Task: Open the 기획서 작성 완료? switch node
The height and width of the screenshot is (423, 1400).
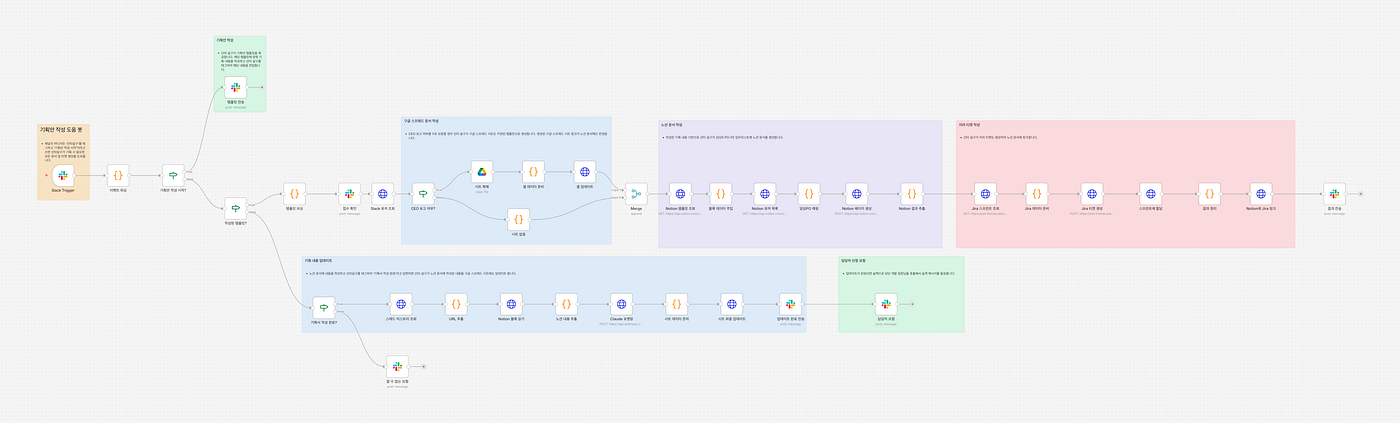Action: coord(323,306)
